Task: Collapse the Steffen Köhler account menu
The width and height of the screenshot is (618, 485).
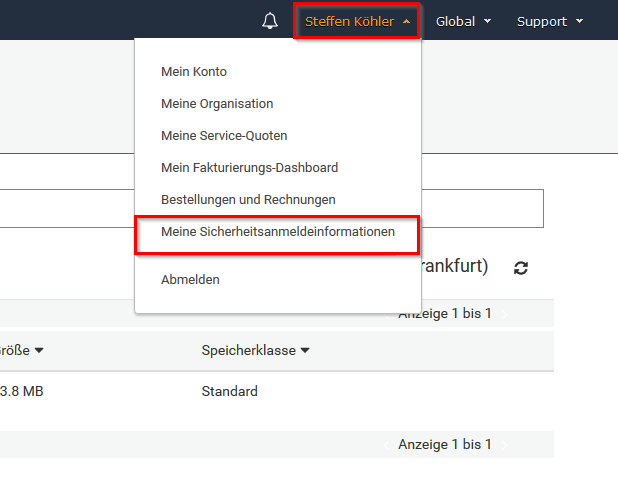Action: [x=357, y=21]
